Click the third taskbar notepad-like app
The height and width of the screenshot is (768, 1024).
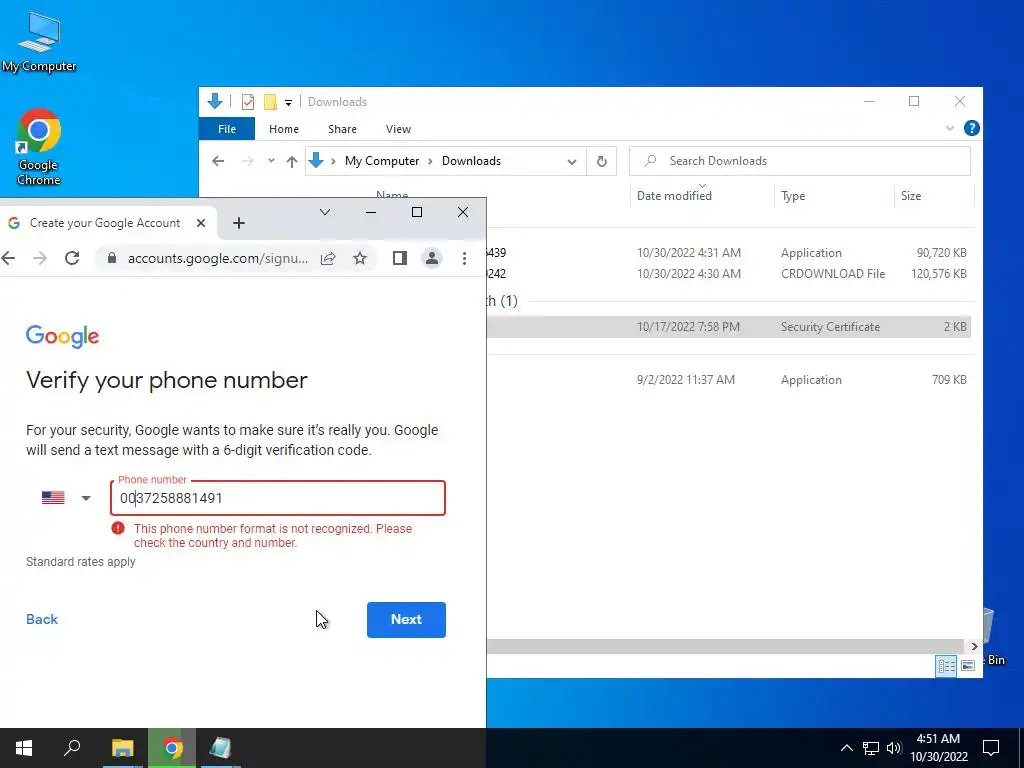(x=220, y=748)
